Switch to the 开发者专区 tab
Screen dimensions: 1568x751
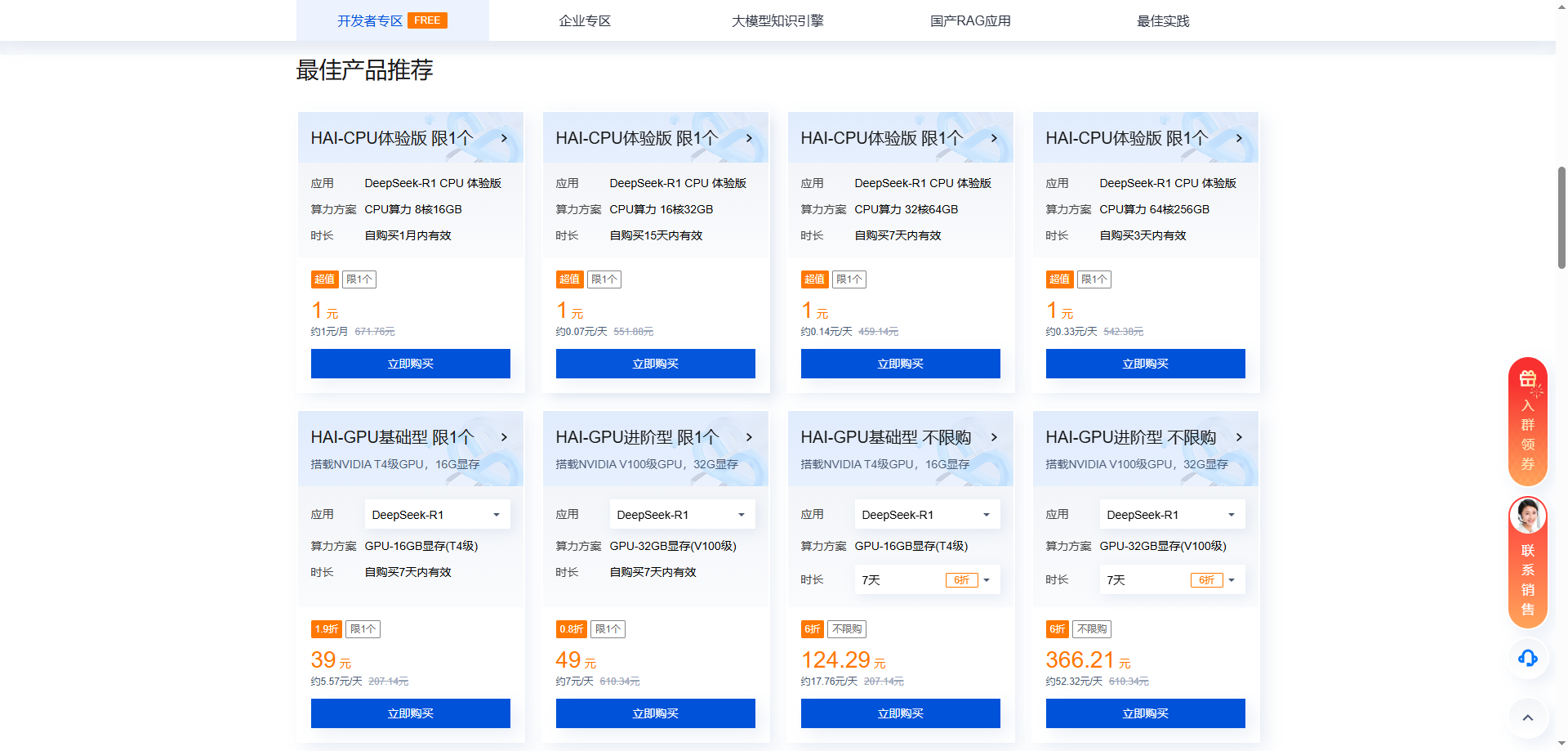(392, 20)
